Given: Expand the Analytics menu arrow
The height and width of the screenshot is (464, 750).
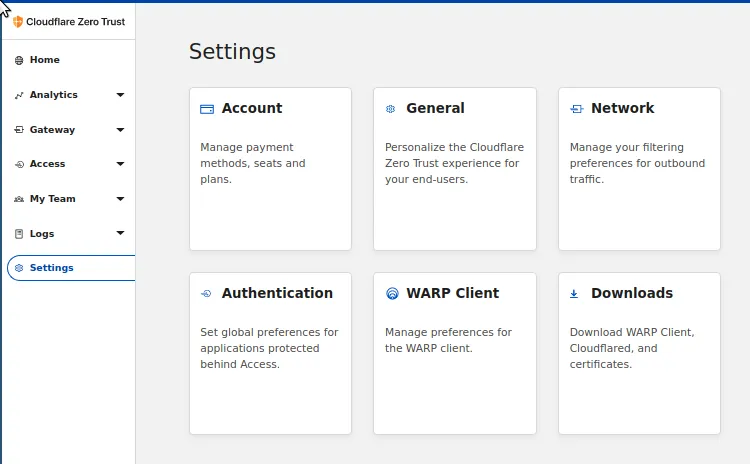Looking at the screenshot, I should 120,95.
